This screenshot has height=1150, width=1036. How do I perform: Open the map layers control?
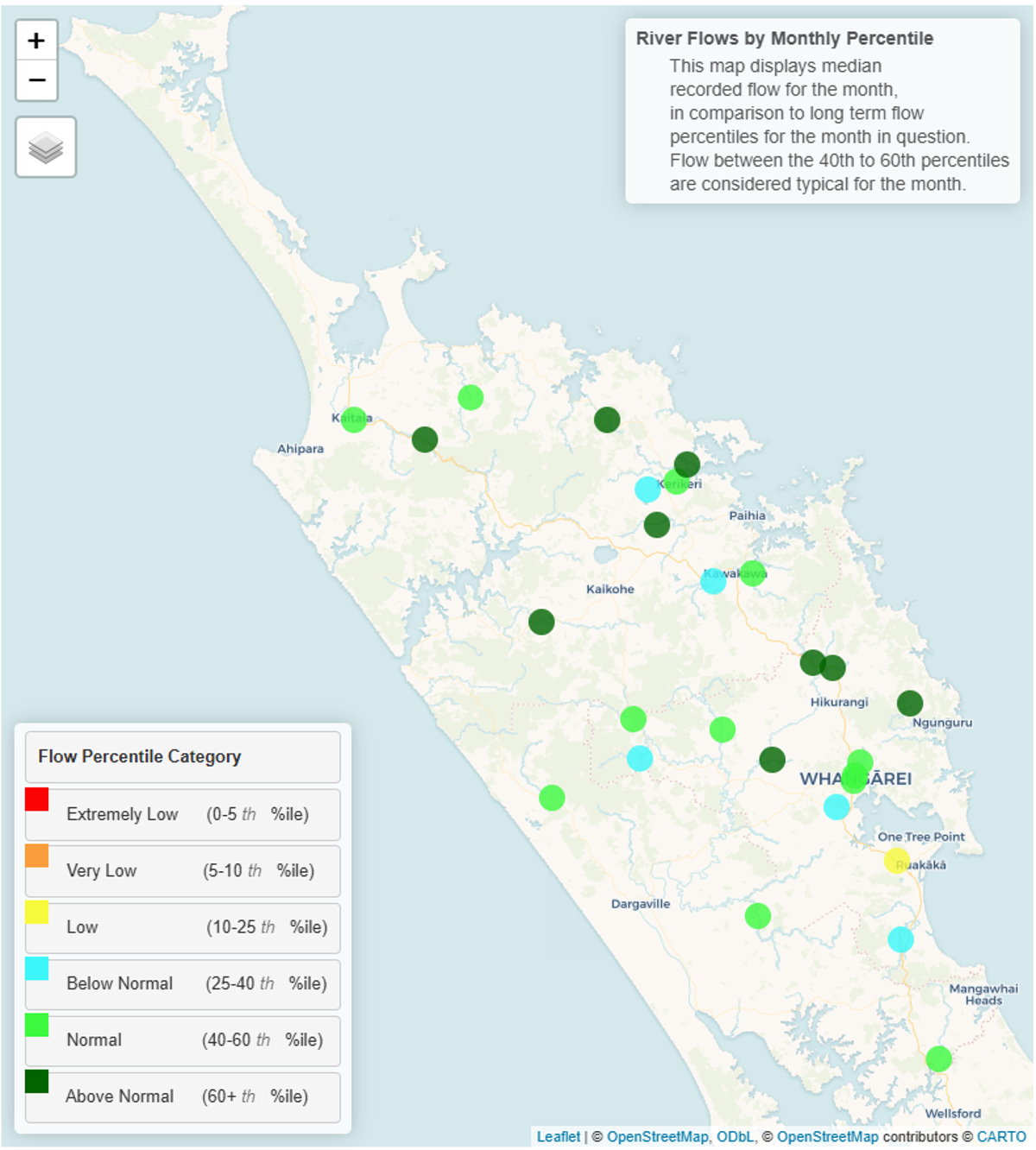pos(46,148)
